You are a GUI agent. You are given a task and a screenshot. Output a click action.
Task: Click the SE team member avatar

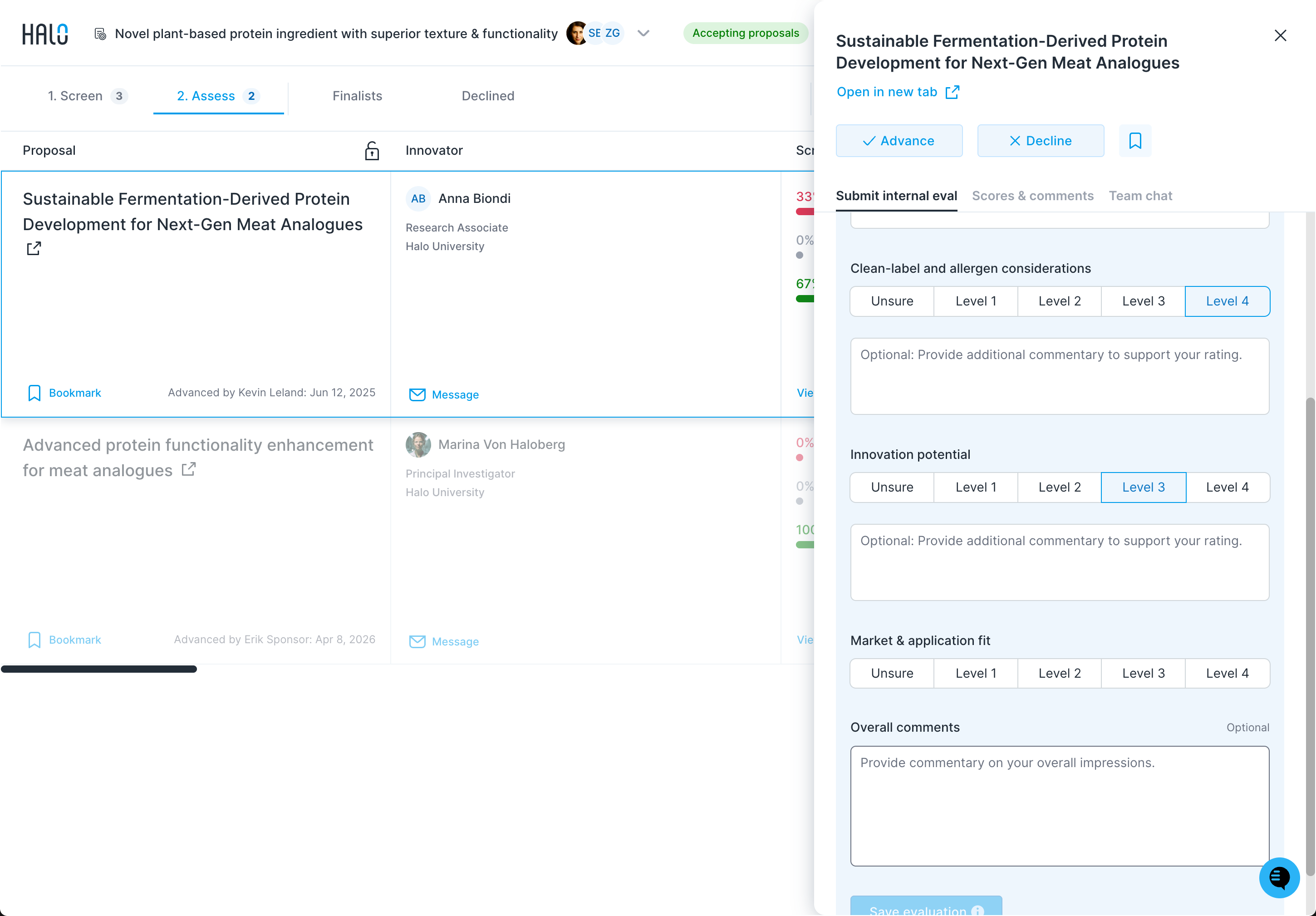[x=594, y=33]
